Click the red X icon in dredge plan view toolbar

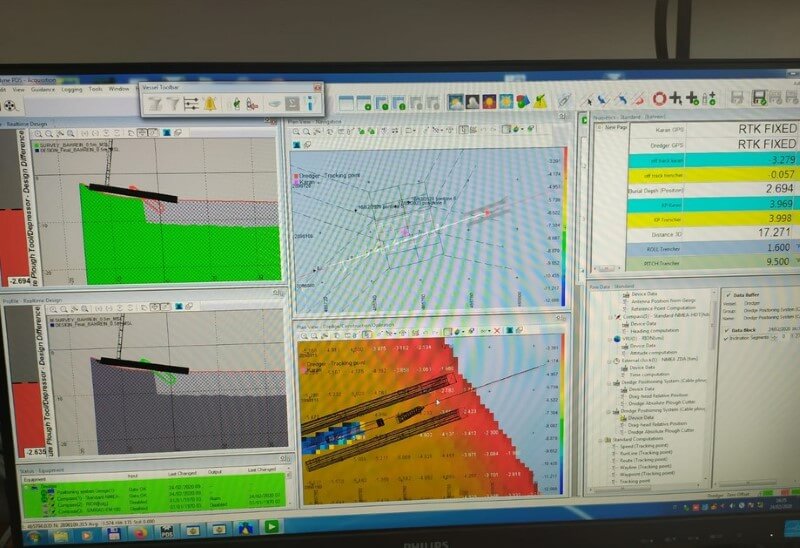point(496,331)
